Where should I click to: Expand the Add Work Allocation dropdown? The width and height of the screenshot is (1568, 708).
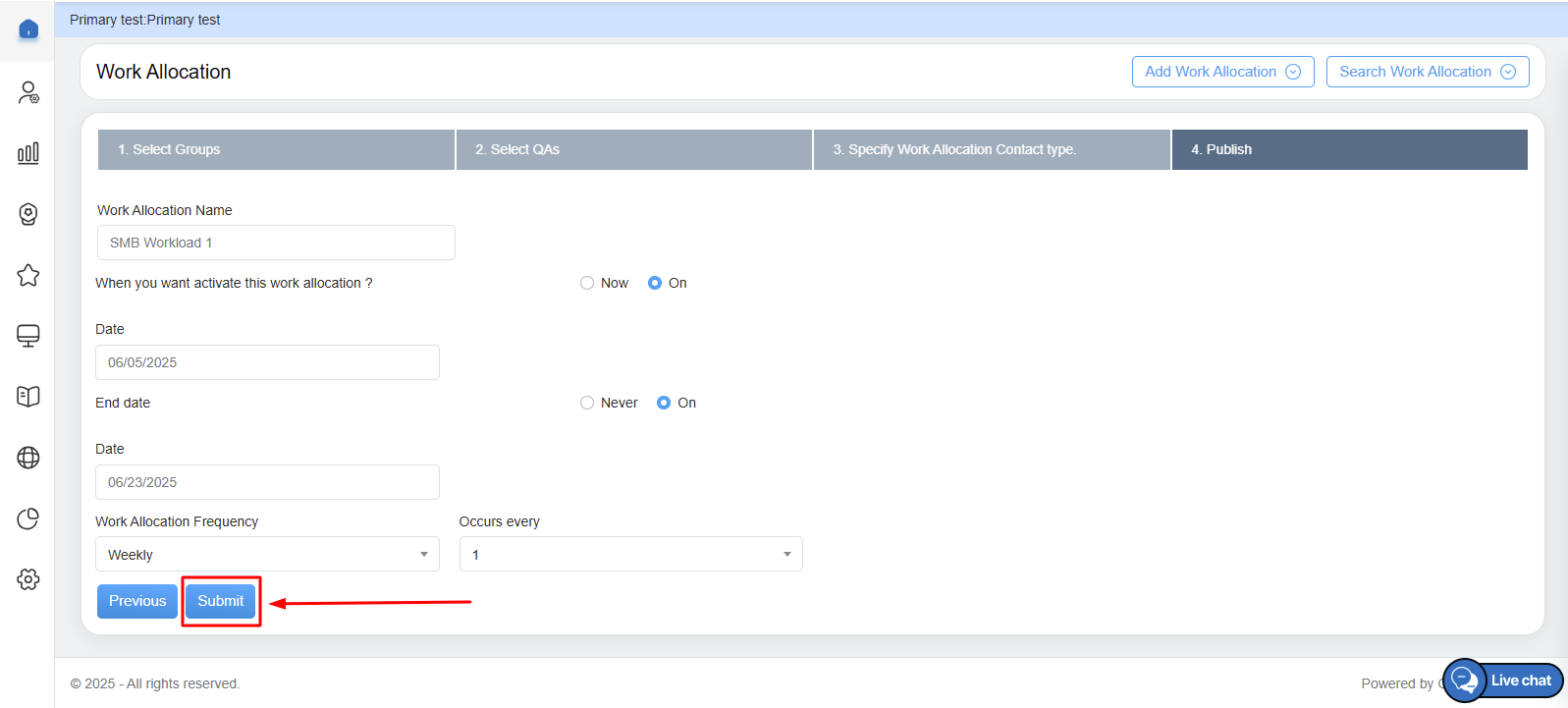[x=1222, y=72]
